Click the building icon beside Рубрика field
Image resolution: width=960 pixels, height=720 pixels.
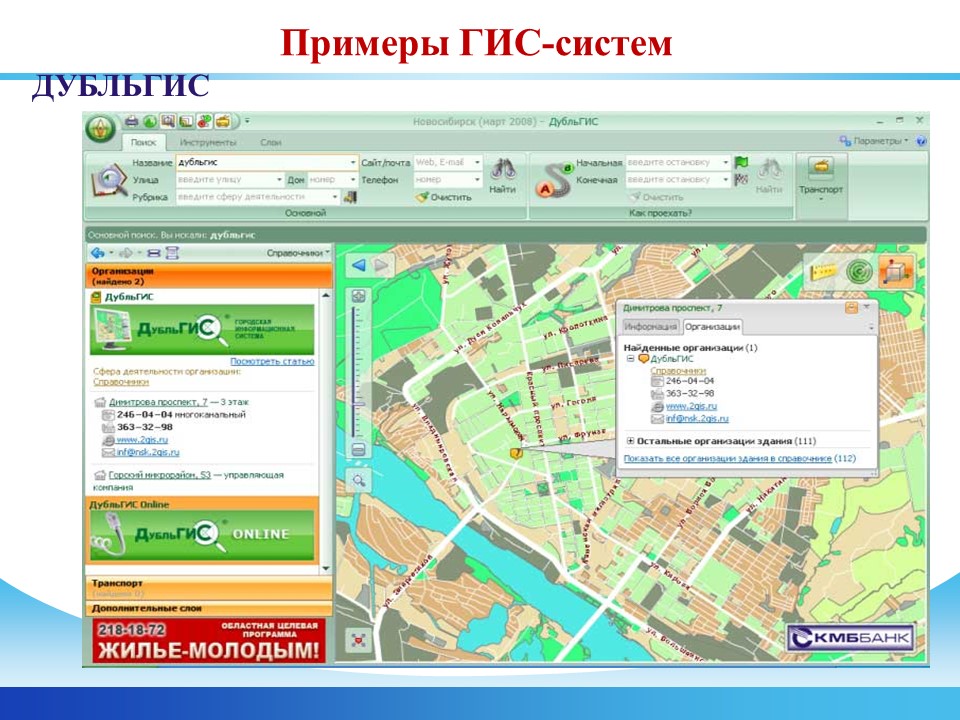click(350, 197)
